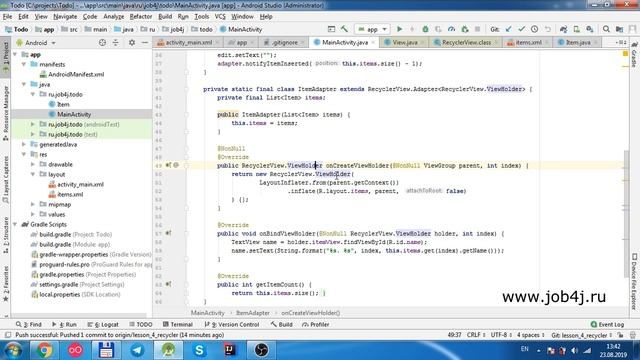The width and height of the screenshot is (640, 360).
Task: Expand the mipmap folder
Action: tap(33, 204)
